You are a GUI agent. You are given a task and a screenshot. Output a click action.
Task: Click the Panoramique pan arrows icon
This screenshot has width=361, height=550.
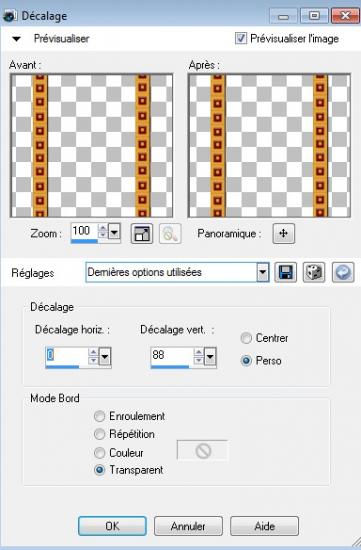[283, 233]
